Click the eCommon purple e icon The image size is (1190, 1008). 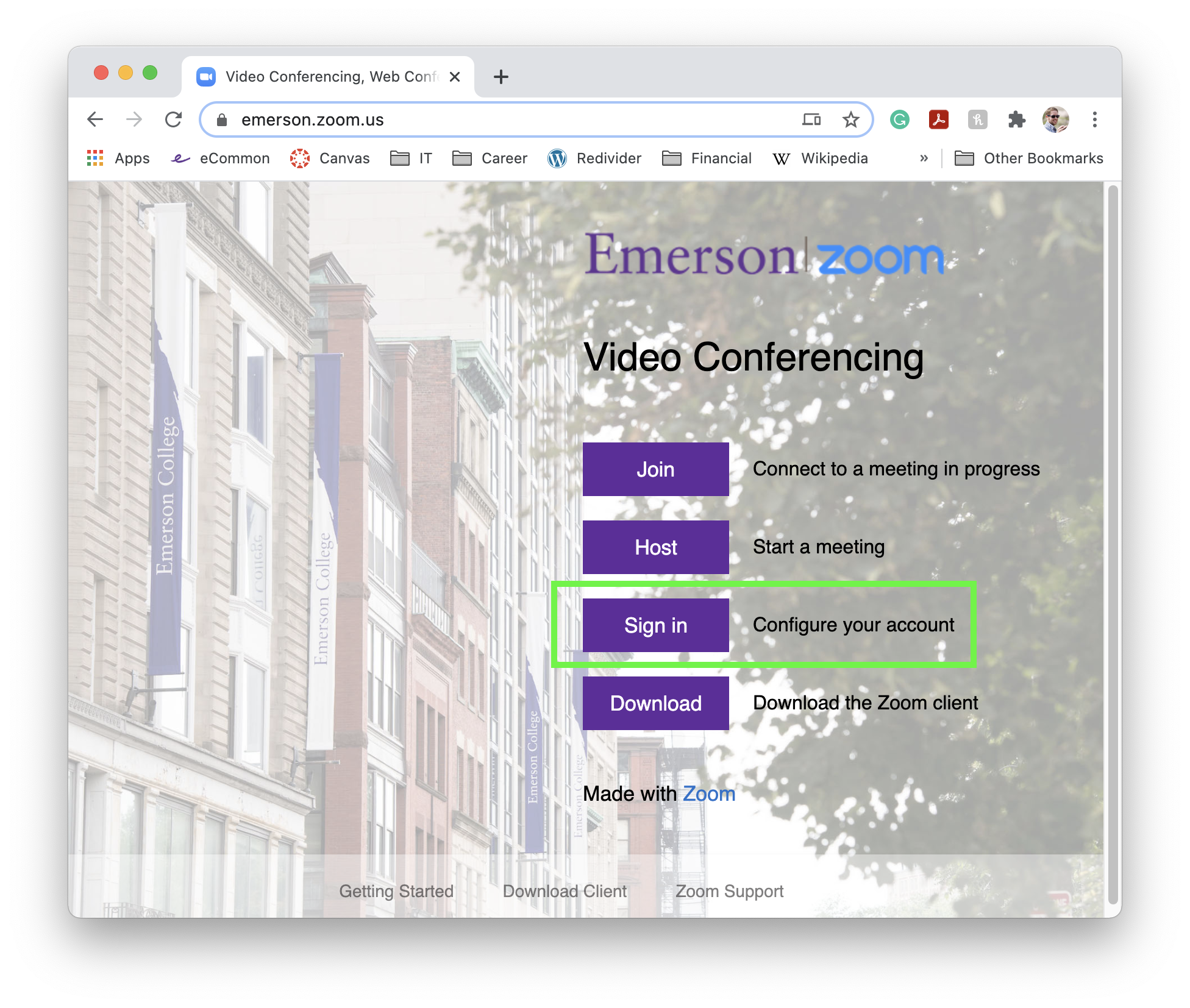point(180,158)
